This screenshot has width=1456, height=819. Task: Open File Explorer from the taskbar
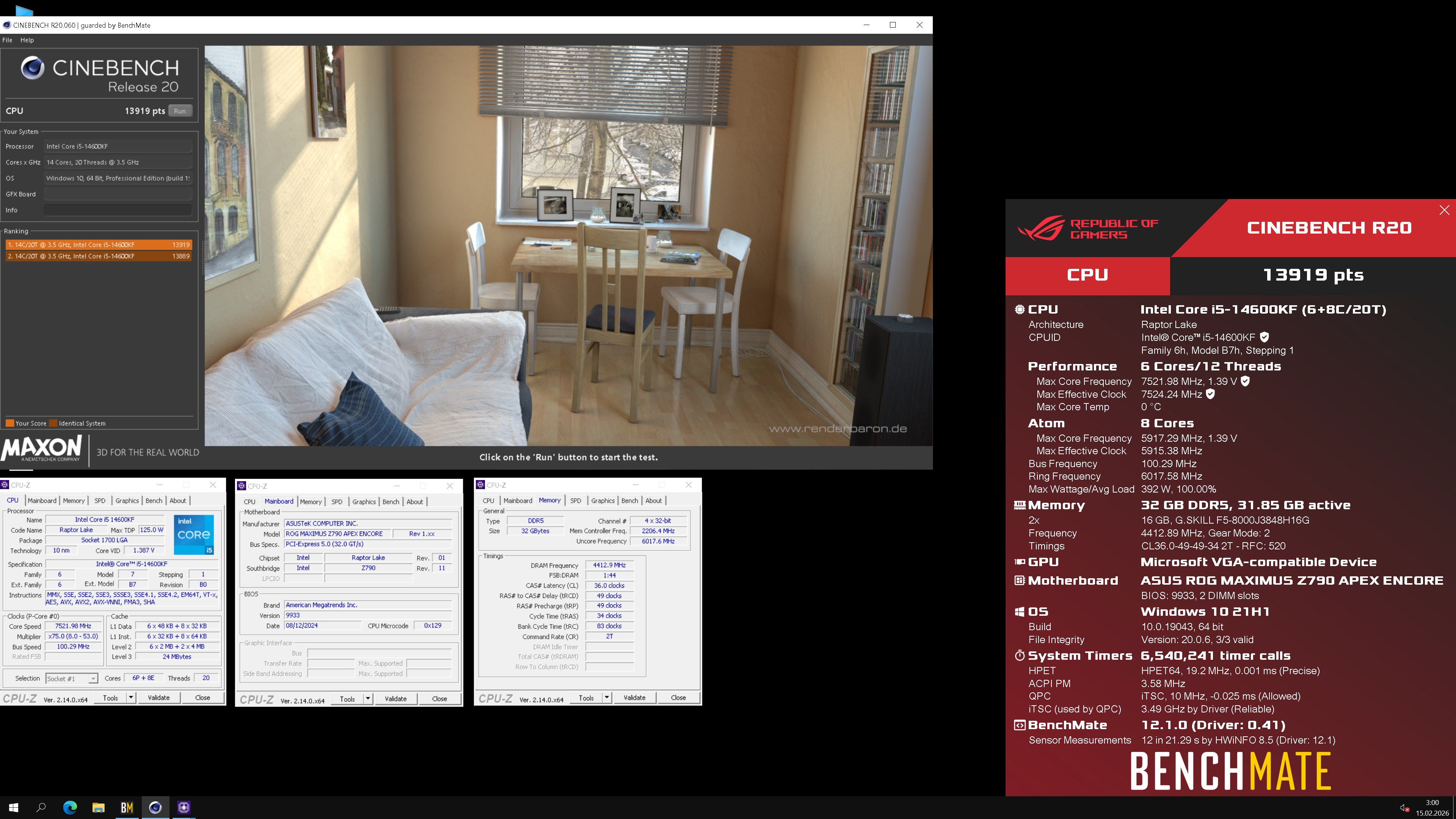point(98,807)
